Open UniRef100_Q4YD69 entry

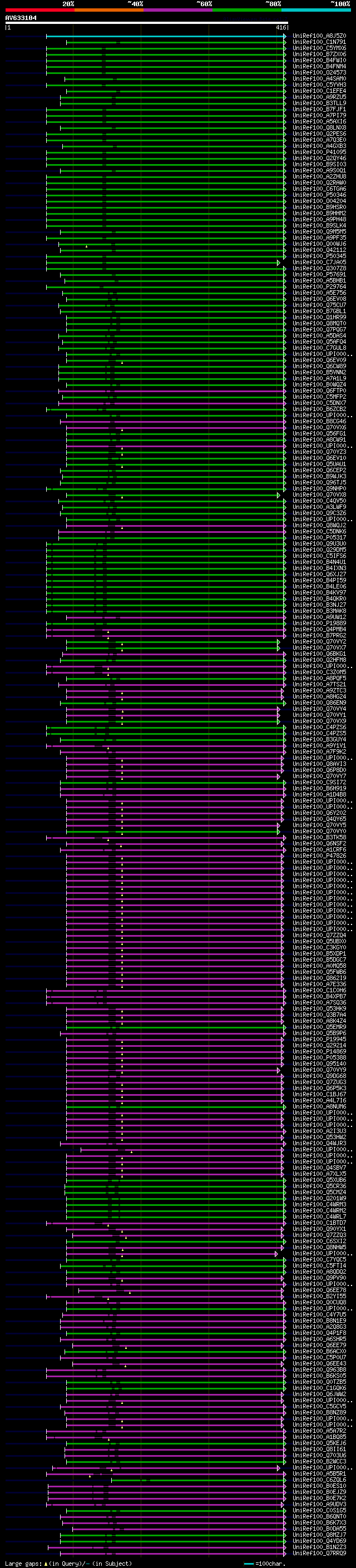[x=319, y=1541]
